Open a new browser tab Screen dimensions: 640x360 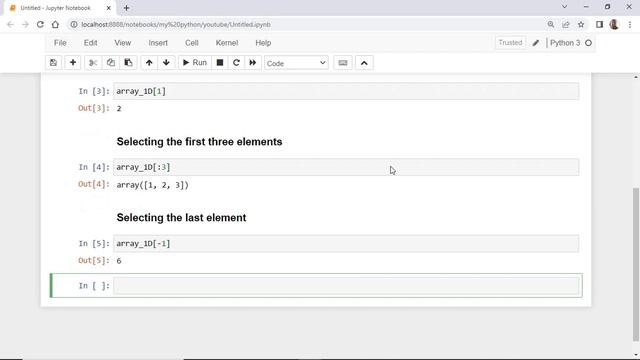point(127,8)
